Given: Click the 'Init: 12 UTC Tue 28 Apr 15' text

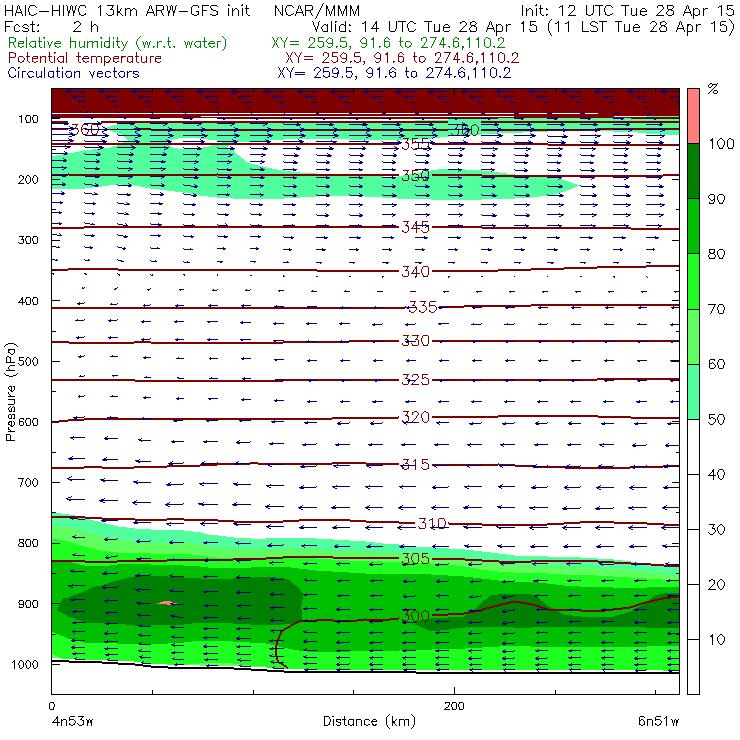Looking at the screenshot, I should 627,10.
